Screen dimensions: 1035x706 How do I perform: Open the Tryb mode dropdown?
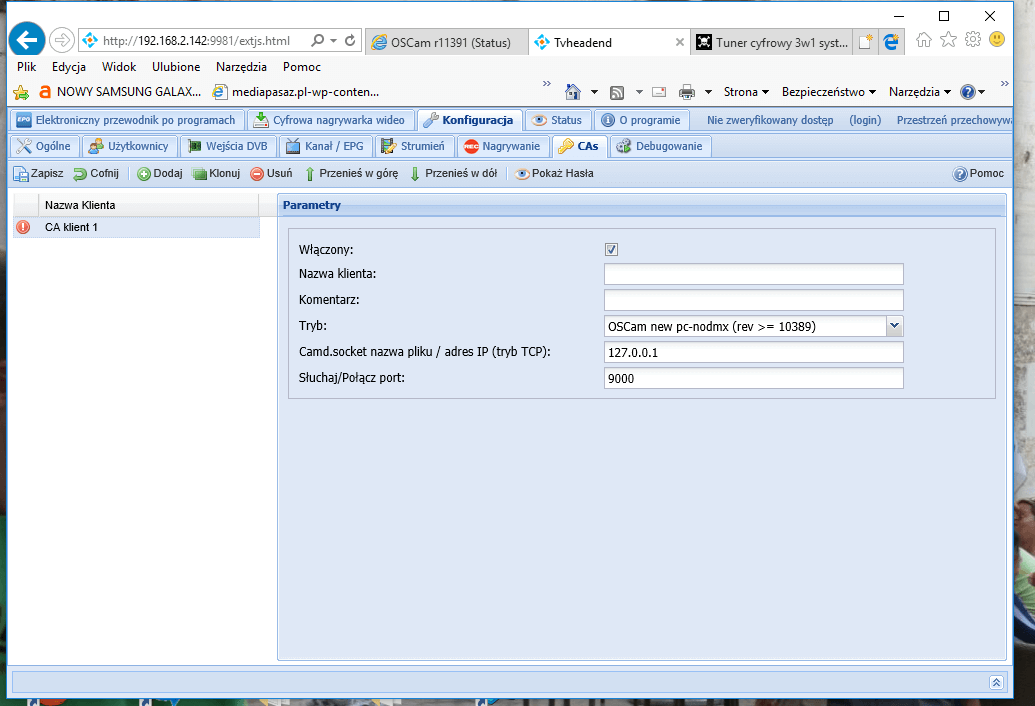pyautogui.click(x=894, y=326)
